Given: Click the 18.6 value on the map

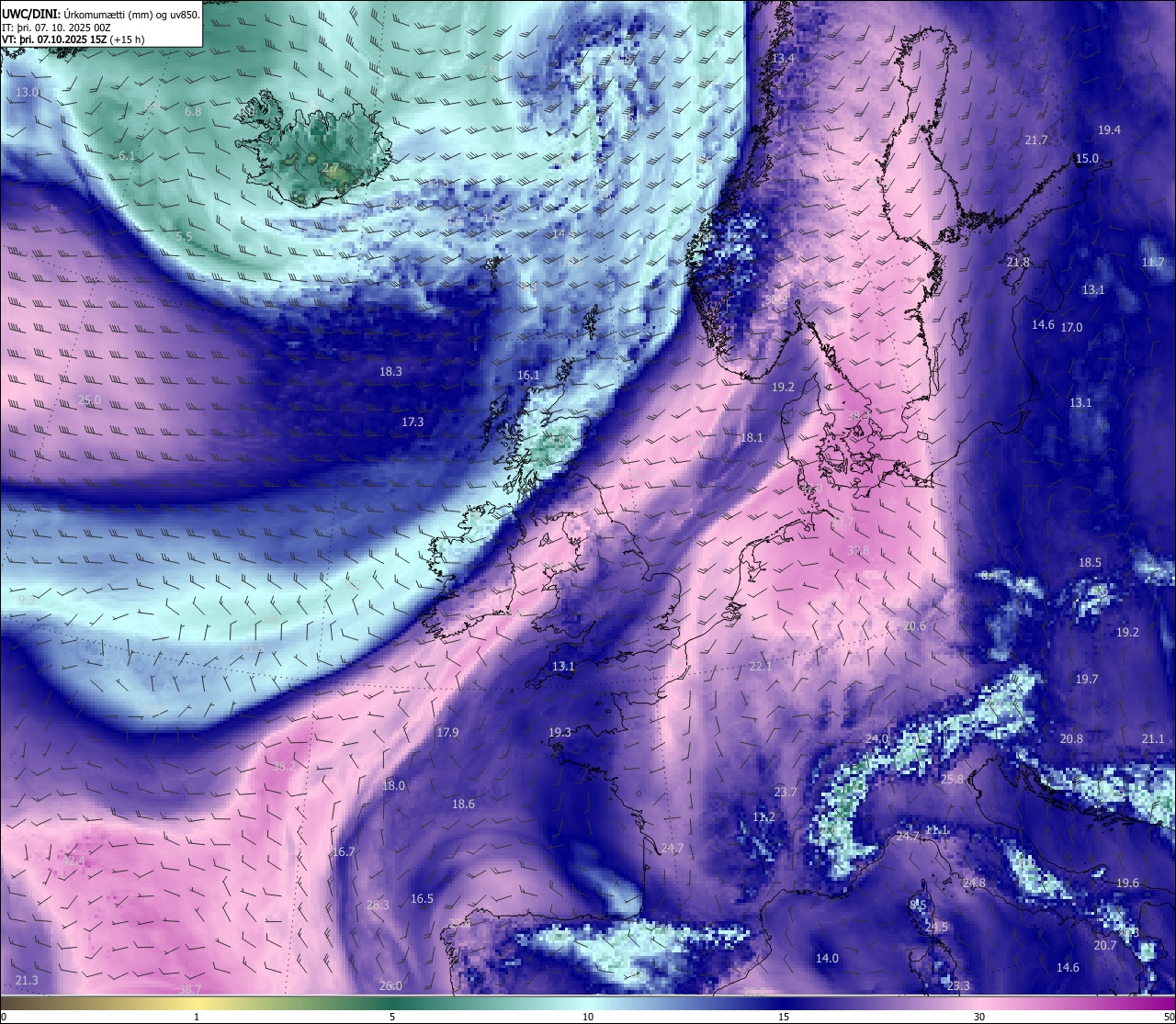Looking at the screenshot, I should point(463,805).
